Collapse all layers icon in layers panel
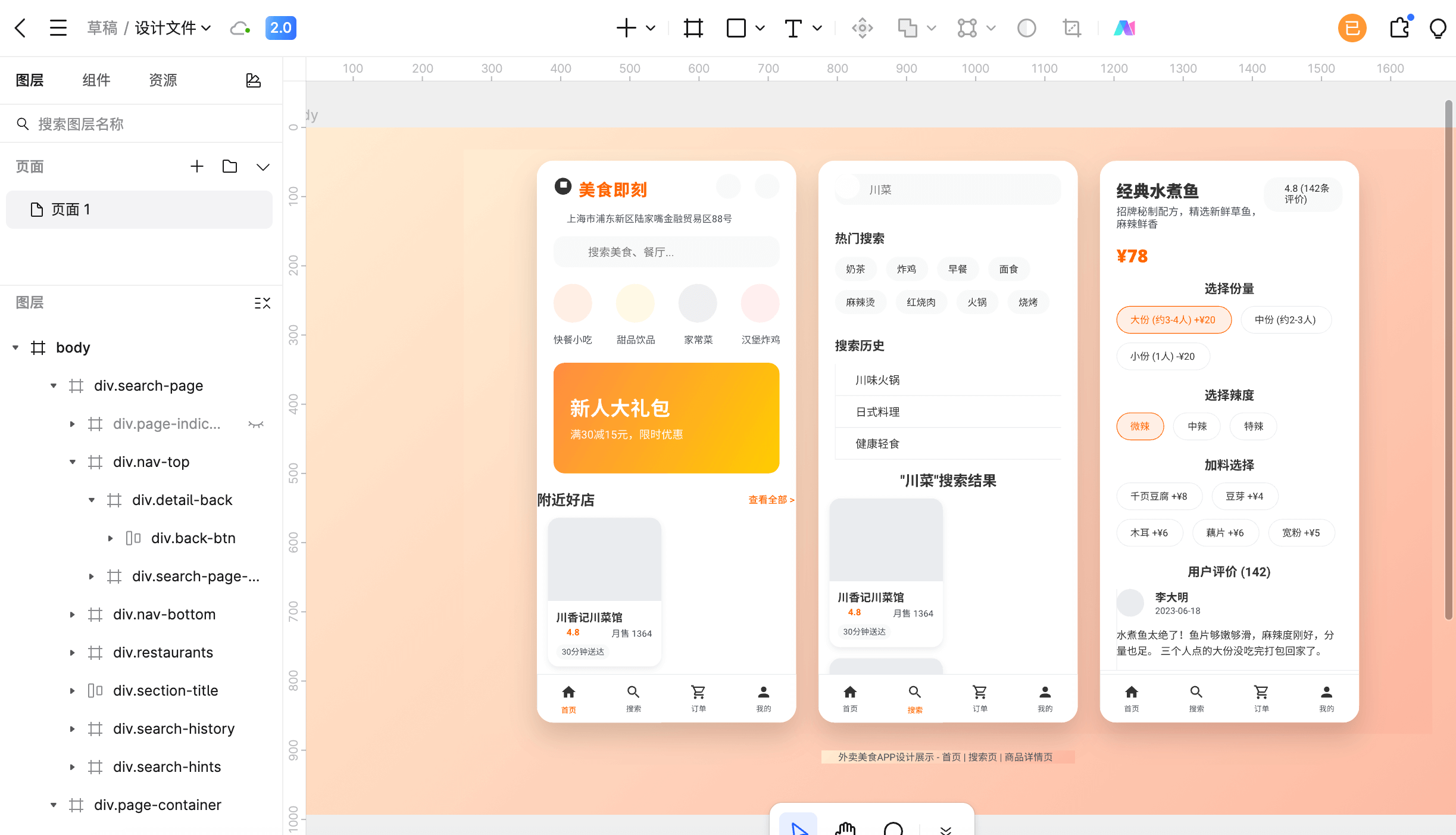Image resolution: width=1456 pixels, height=835 pixels. point(262,303)
